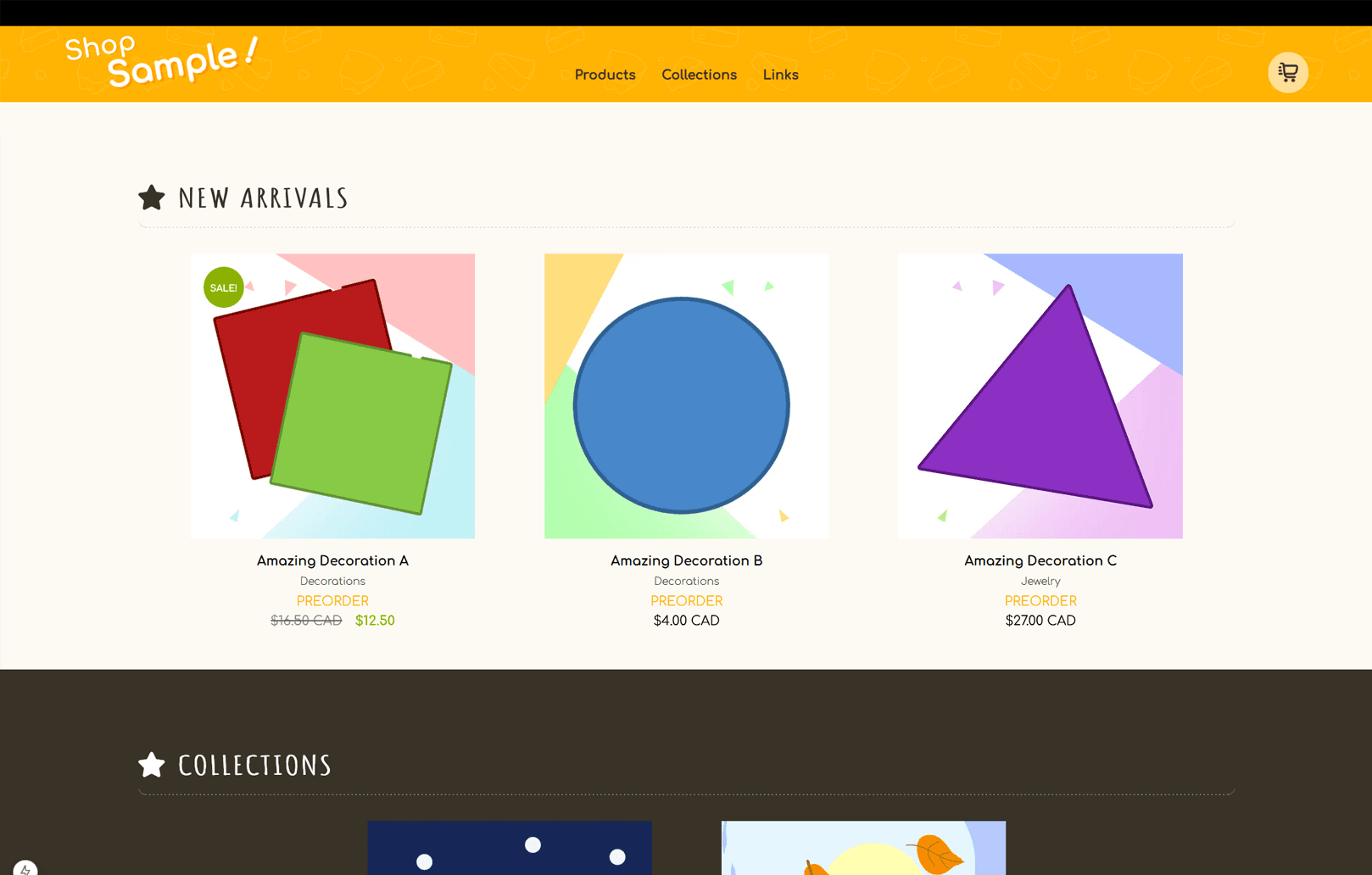Screen dimensions: 1372x875
Task: Click the lightning bolt badge at bottom-left
Action: [25, 868]
